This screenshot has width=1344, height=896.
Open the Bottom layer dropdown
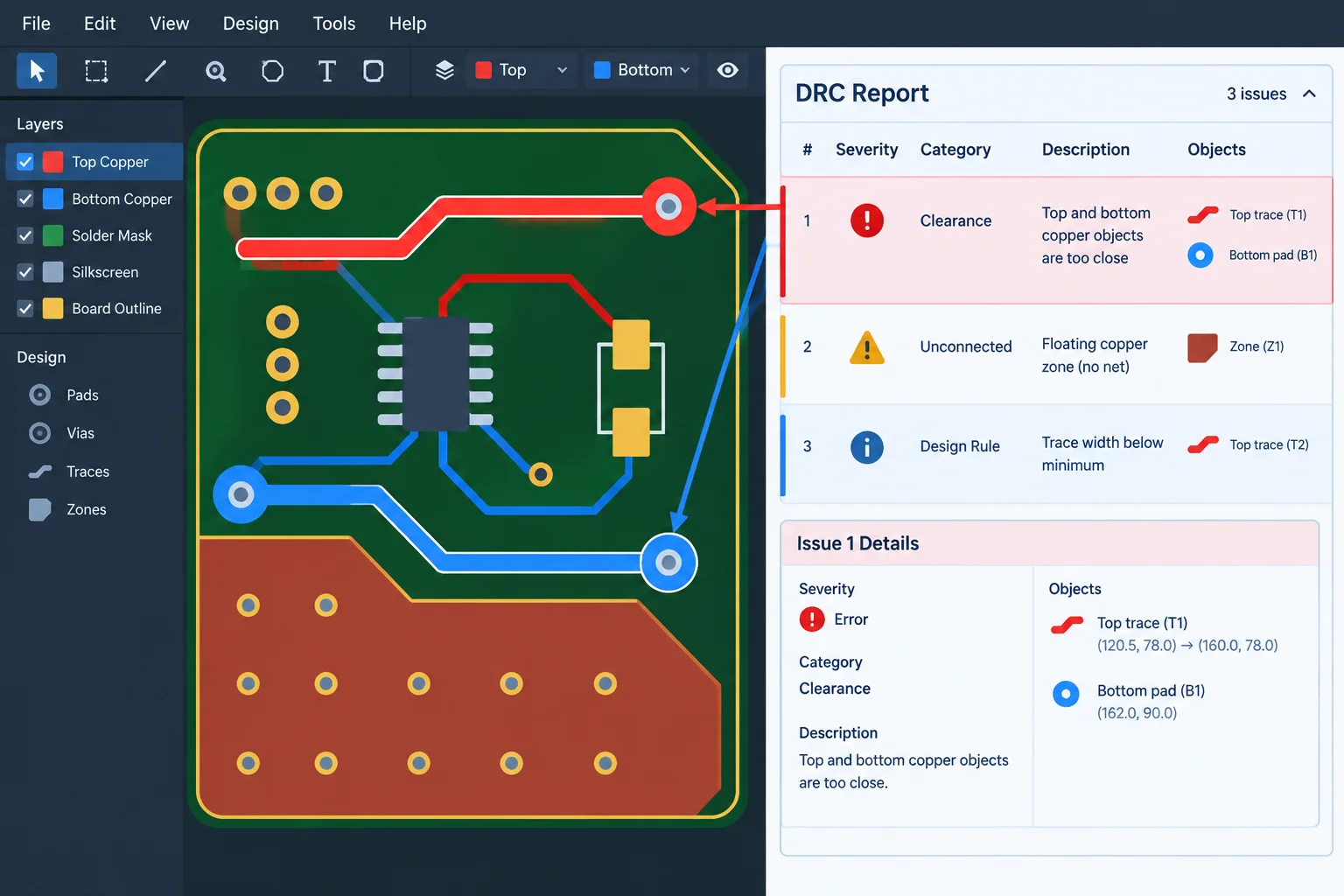[642, 70]
